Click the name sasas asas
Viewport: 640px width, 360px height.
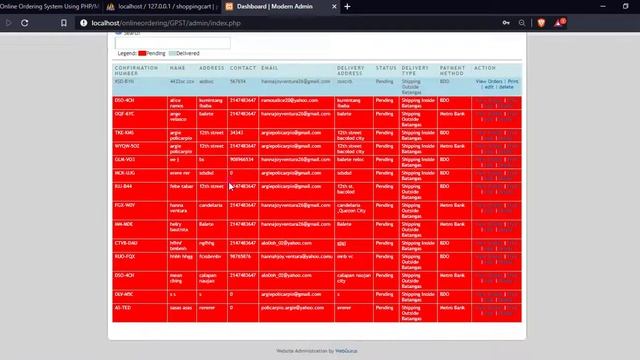181,308
